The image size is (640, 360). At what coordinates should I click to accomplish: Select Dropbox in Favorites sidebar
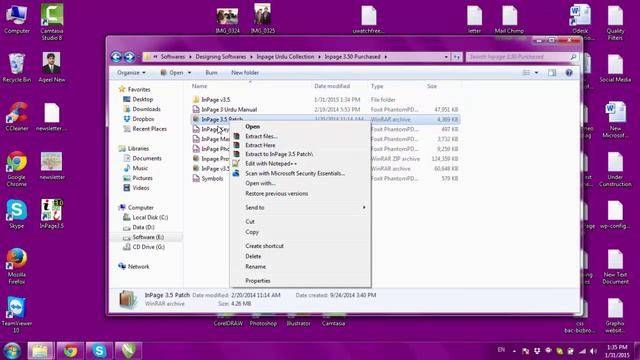(x=139, y=119)
